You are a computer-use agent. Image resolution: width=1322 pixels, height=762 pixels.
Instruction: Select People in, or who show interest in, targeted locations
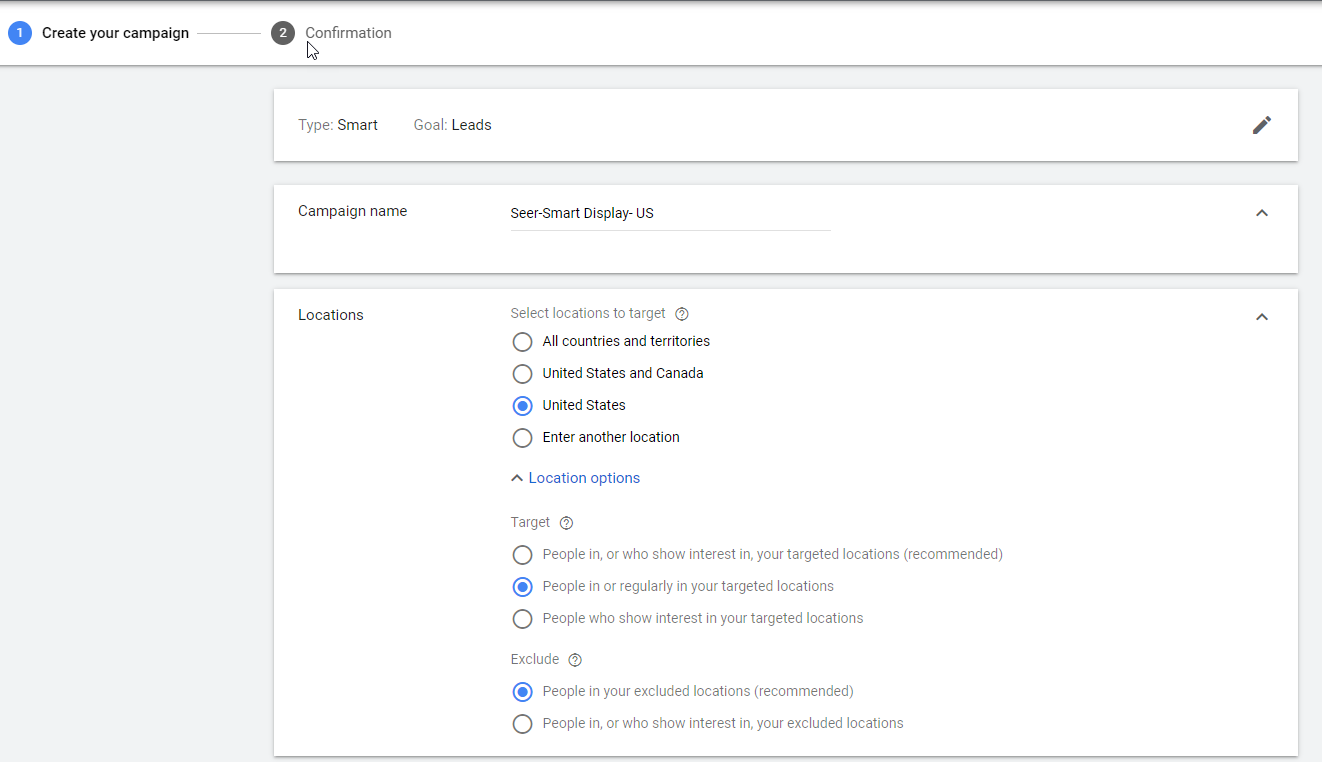(522, 555)
